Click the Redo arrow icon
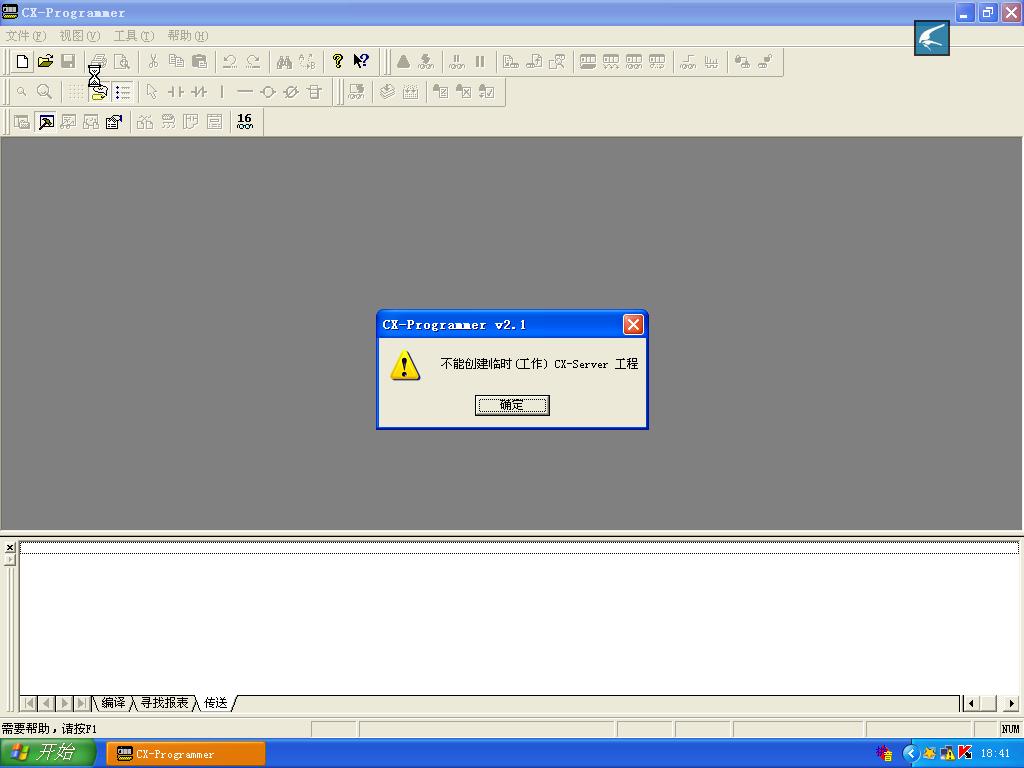 253,61
